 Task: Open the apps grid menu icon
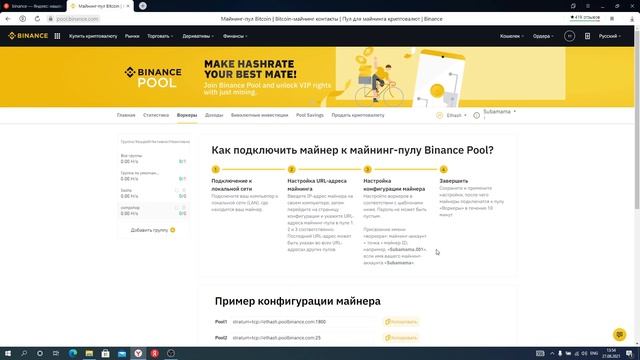57,36
